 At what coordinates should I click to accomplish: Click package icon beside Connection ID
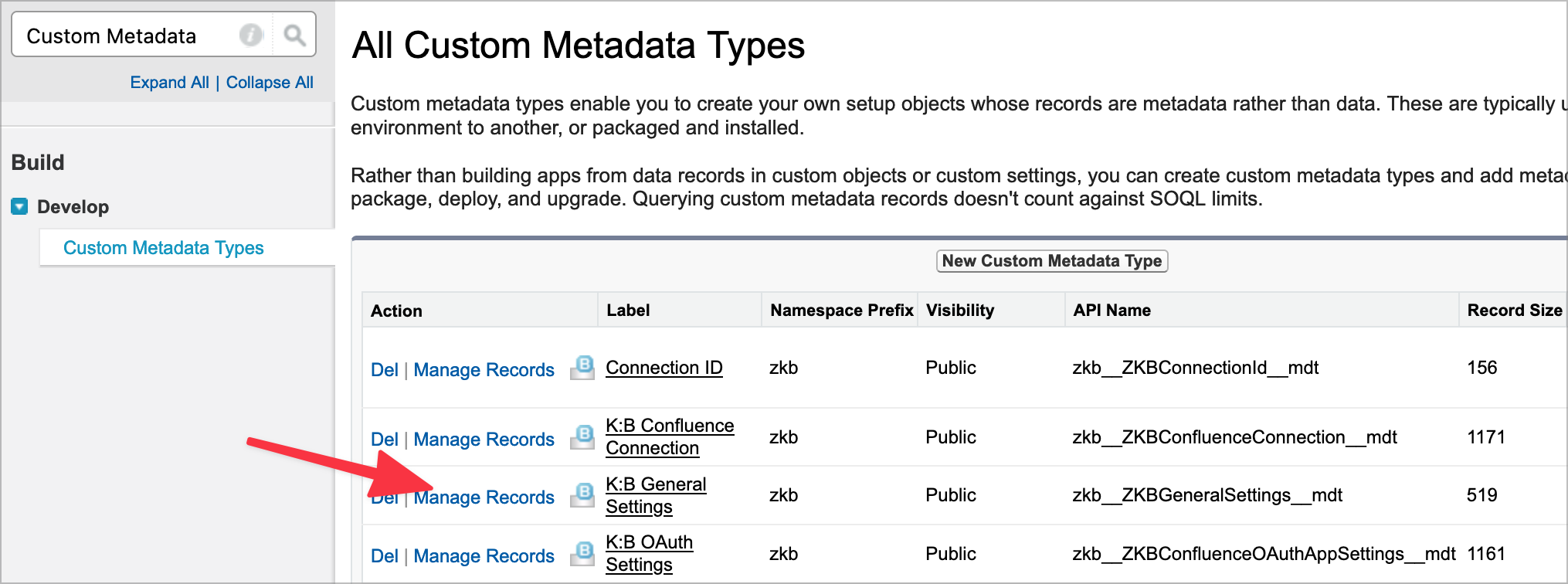[582, 368]
